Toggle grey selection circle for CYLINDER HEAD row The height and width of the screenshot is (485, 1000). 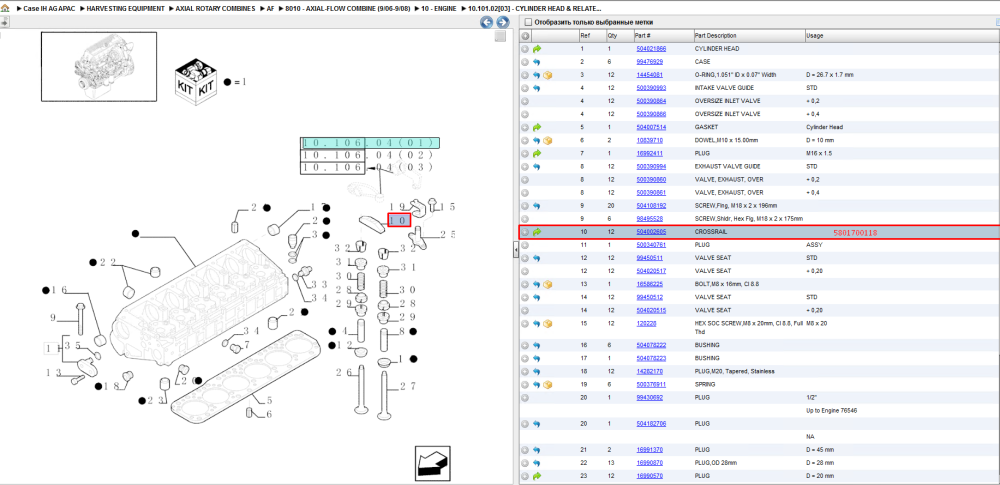tap(525, 49)
